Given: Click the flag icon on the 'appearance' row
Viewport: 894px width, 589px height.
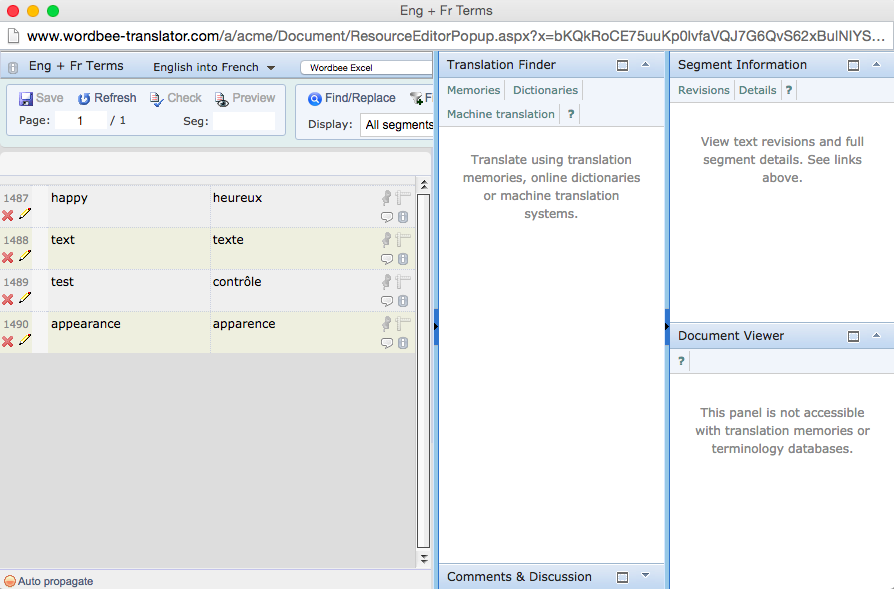Looking at the screenshot, I should (403, 324).
